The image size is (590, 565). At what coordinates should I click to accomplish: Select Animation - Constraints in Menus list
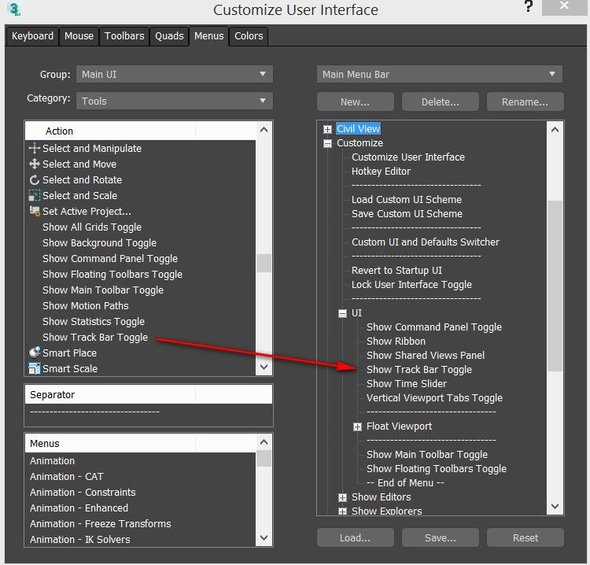83,492
